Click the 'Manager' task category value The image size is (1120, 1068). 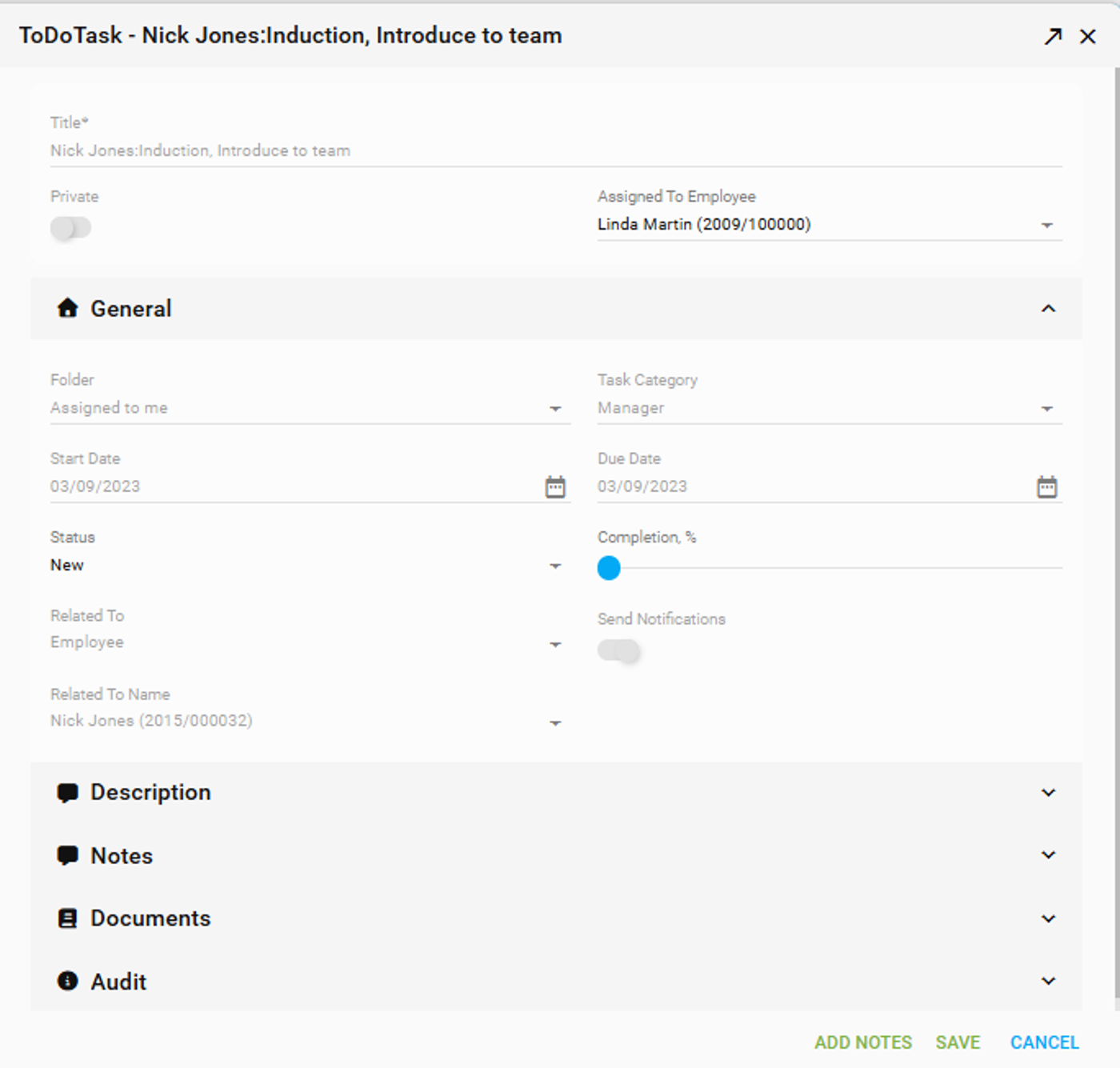(630, 408)
